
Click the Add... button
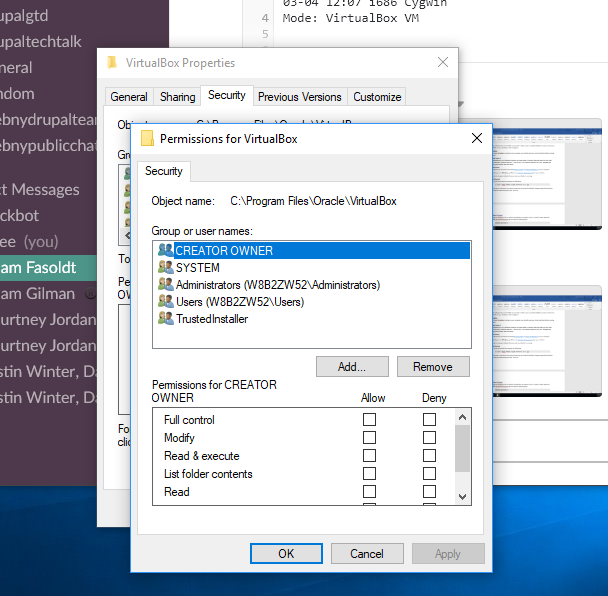click(x=352, y=366)
